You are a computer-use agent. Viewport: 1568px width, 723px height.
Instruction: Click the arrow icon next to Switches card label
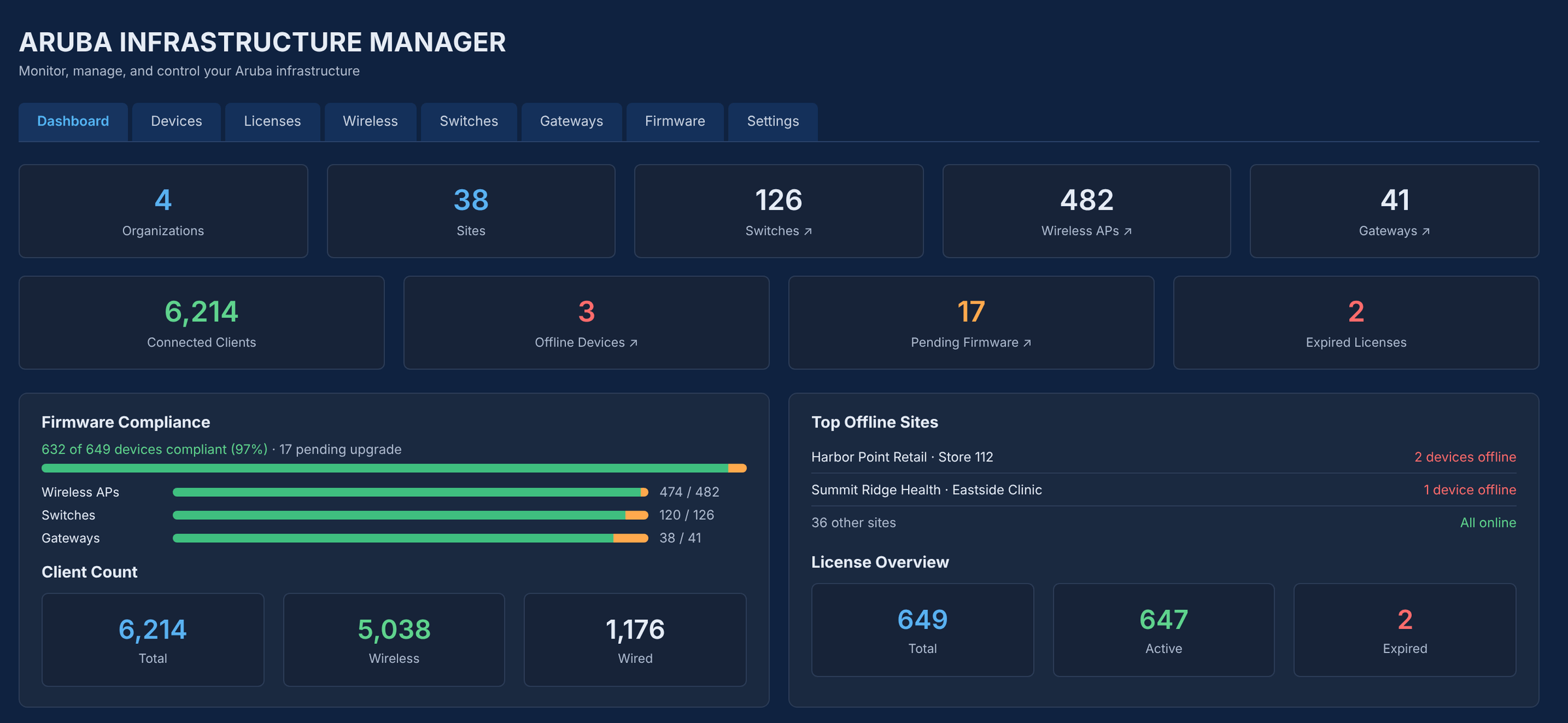808,231
